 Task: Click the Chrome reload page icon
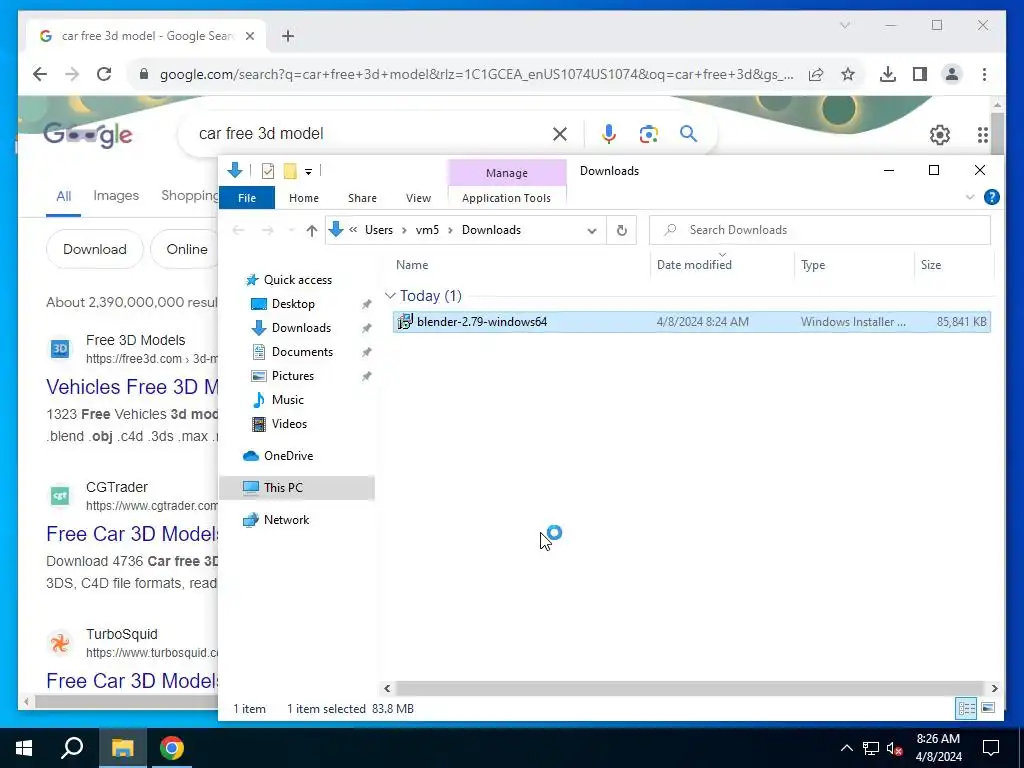[x=104, y=74]
